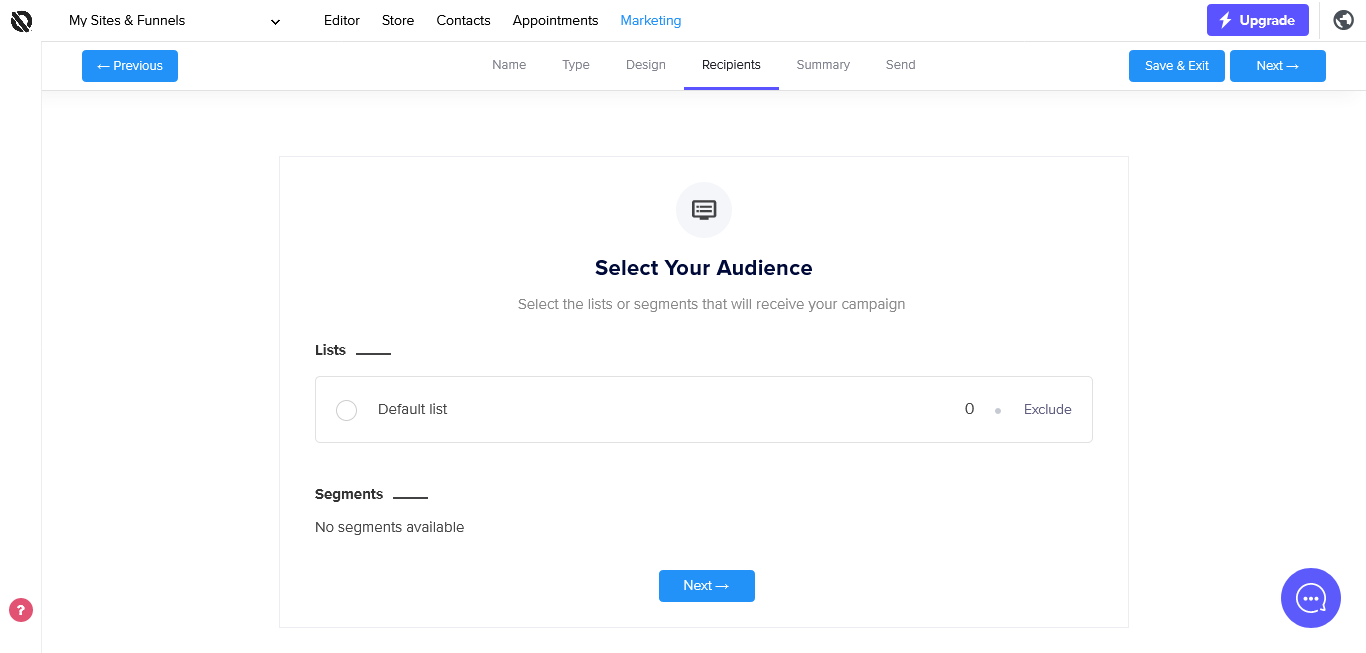Click Save & Exit
This screenshot has height=653, width=1366.
1176,66
